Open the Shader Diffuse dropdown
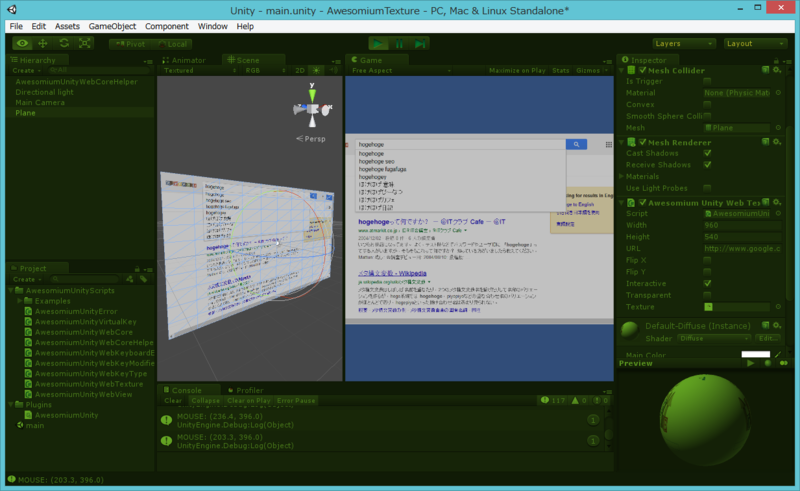The width and height of the screenshot is (800, 491). (x=714, y=338)
